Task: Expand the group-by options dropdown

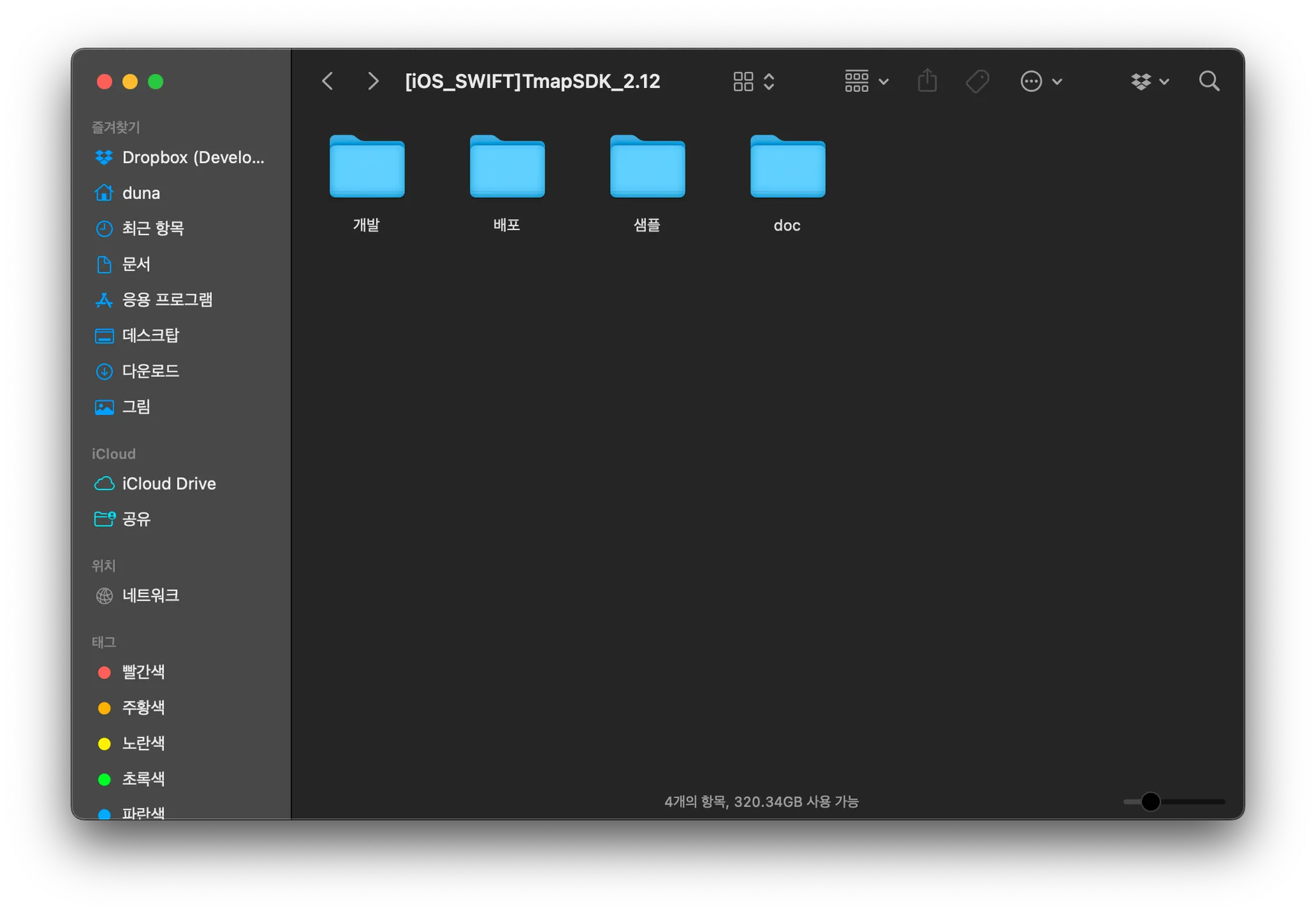Action: pyautogui.click(x=866, y=82)
